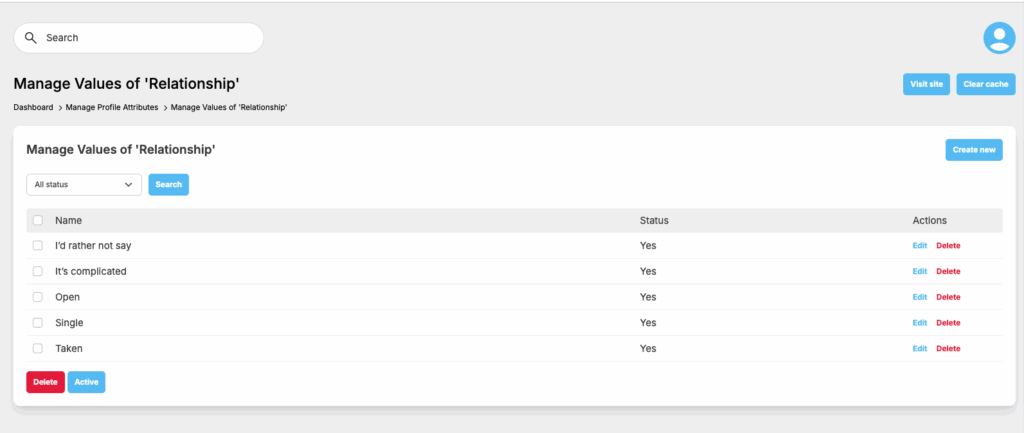Screen dimensions: 1024x433
Task: Open the 'All status' dropdown
Action: click(x=84, y=185)
